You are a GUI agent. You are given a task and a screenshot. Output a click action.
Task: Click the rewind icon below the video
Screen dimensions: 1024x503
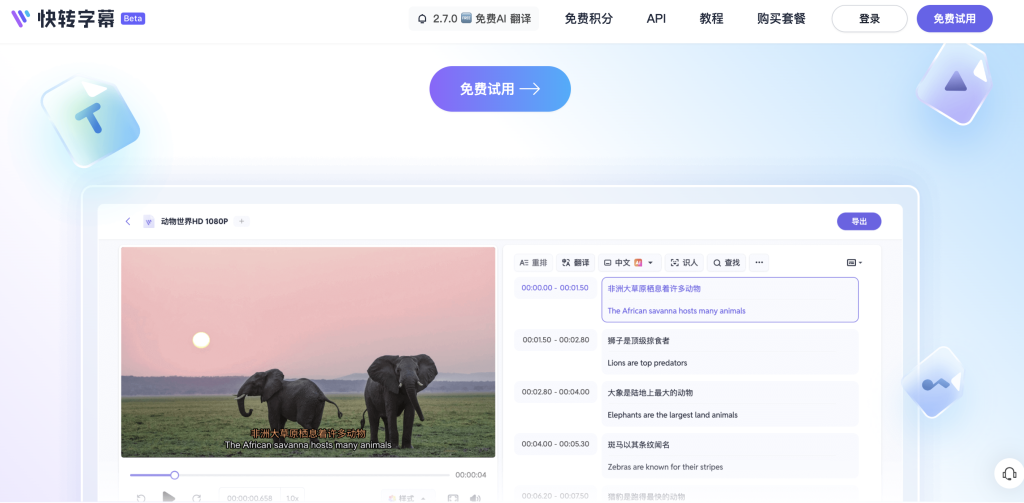[x=141, y=498]
